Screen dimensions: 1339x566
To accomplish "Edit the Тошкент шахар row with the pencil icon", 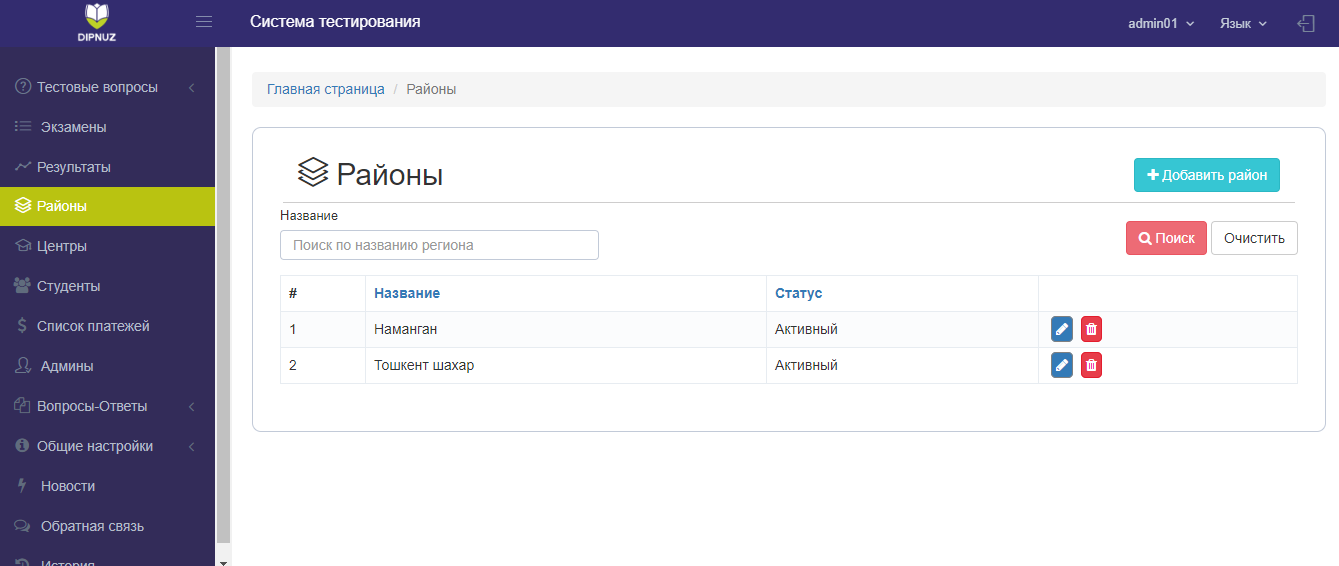I will click(x=1062, y=365).
